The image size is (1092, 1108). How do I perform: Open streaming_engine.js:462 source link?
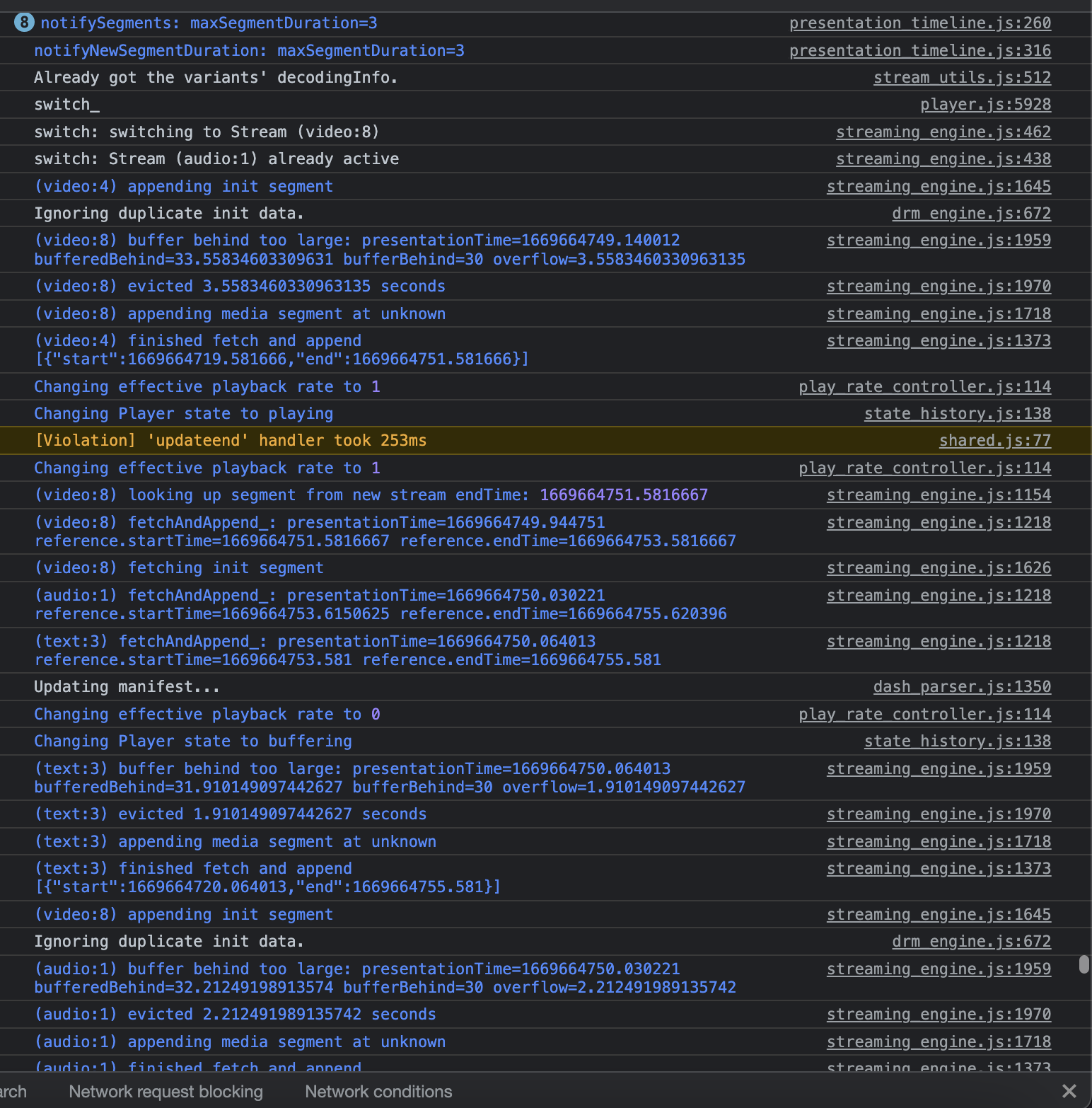(943, 132)
